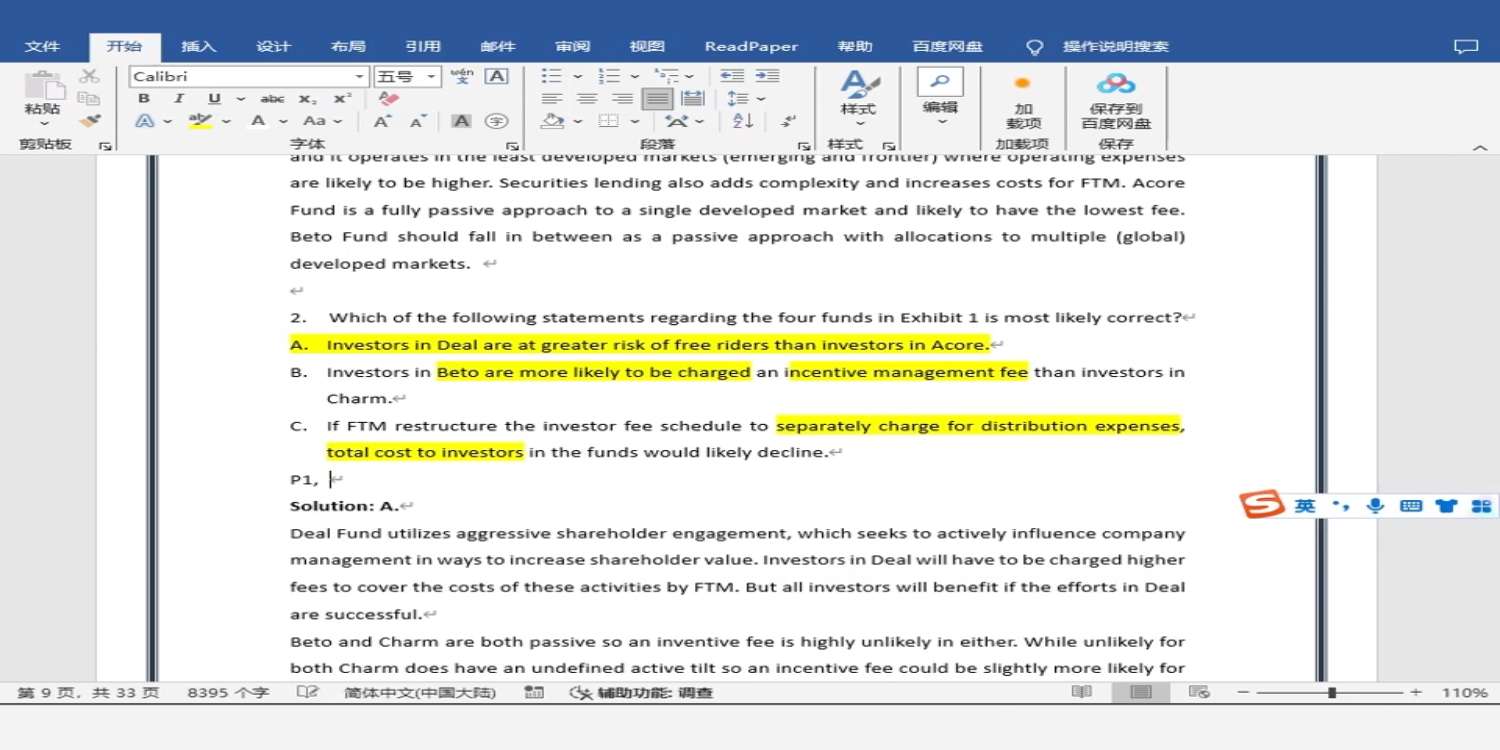Expand the multilevel list dropdown arrow
The height and width of the screenshot is (750, 1500).
pyautogui.click(x=690, y=76)
